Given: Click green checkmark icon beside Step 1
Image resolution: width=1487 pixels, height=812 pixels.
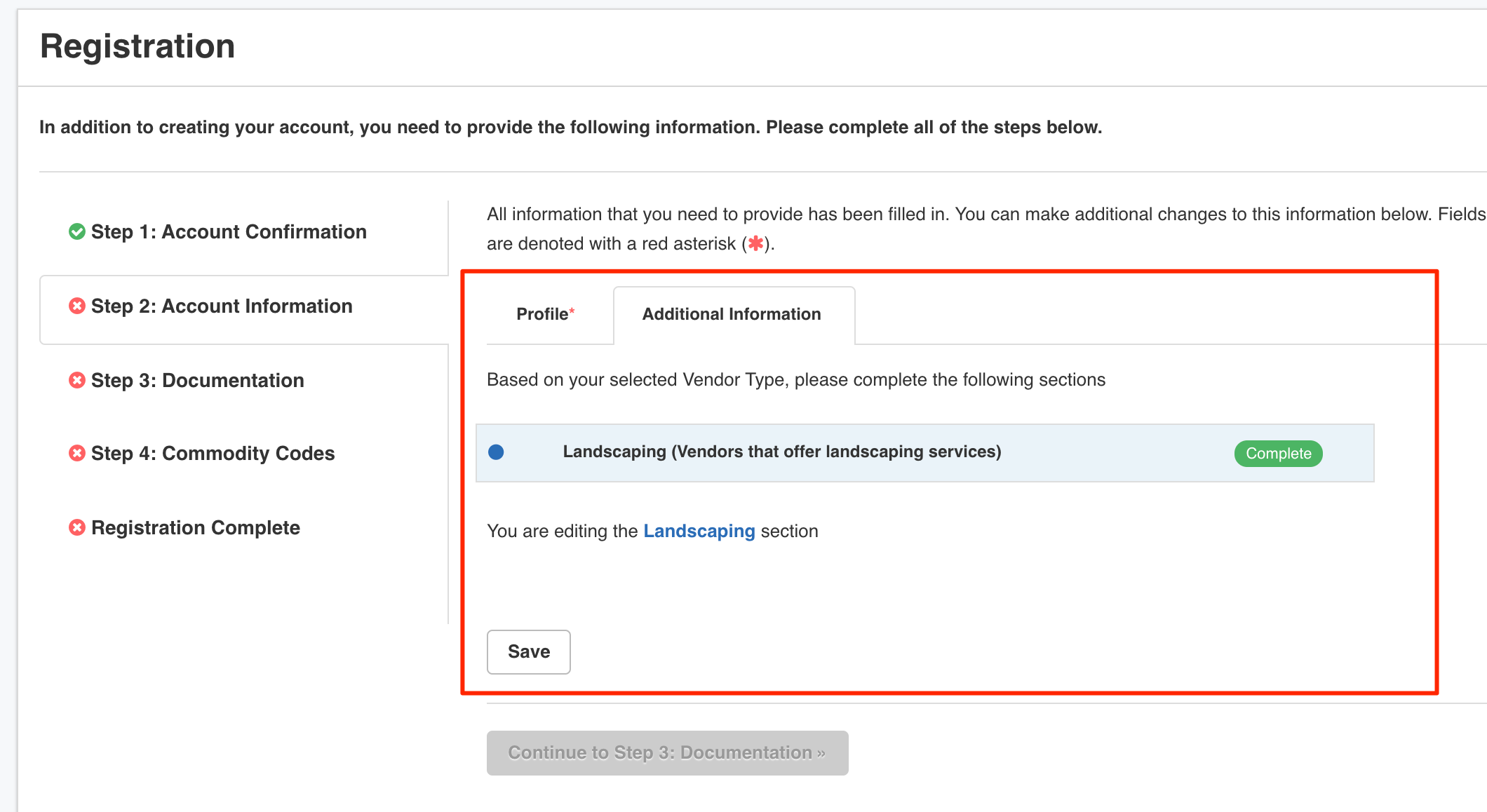Looking at the screenshot, I should 77,231.
